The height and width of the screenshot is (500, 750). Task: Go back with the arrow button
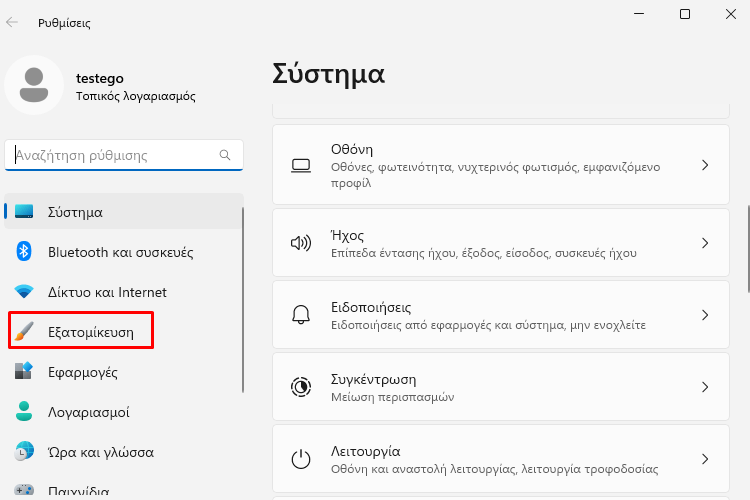pyautogui.click(x=12, y=22)
